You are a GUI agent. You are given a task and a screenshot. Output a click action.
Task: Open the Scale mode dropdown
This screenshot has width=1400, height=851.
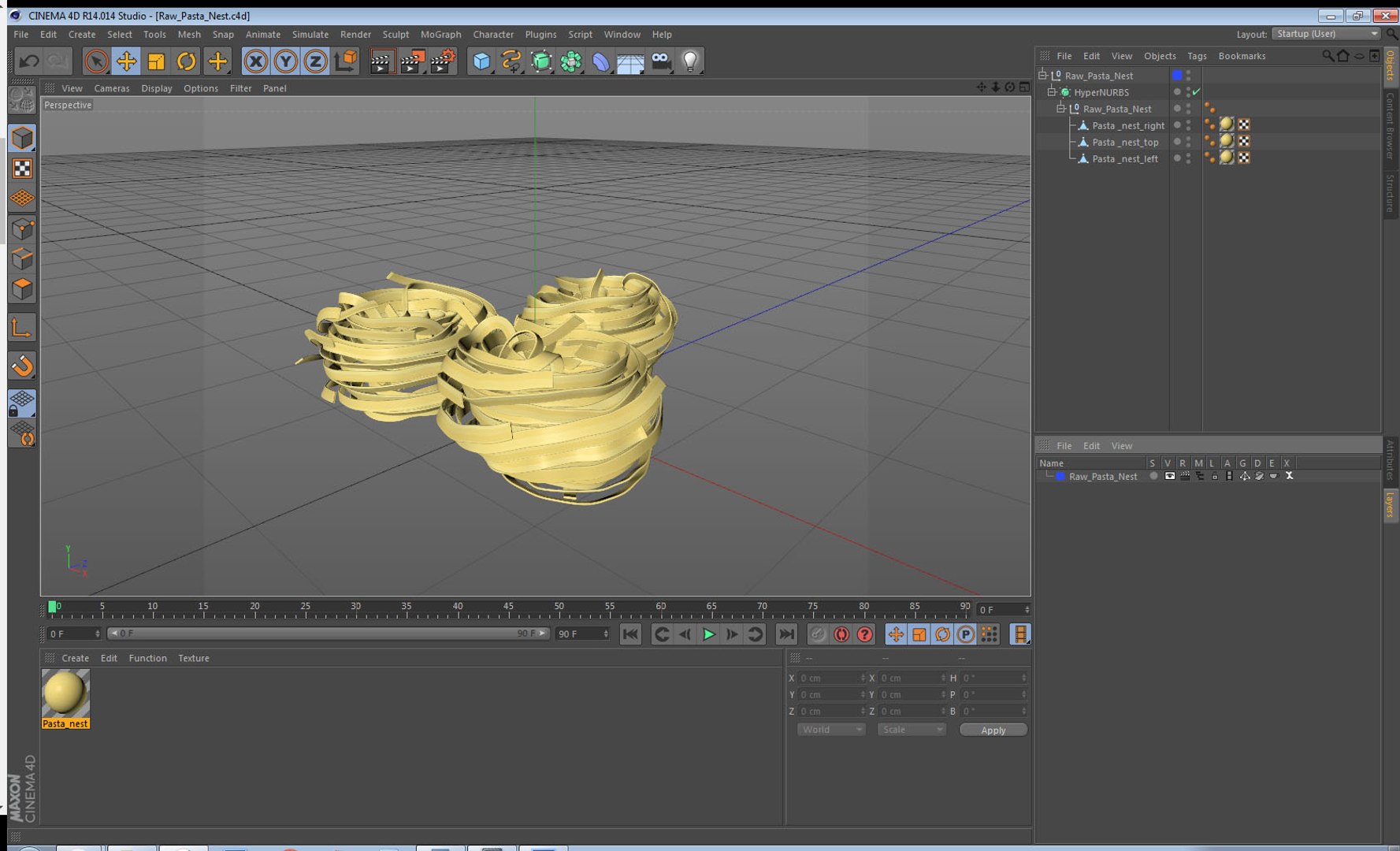point(911,730)
